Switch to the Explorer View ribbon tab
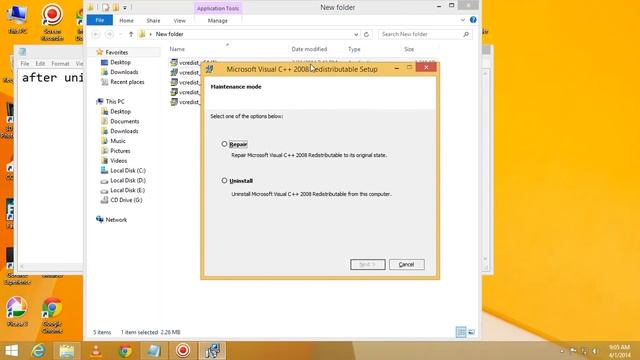The image size is (640, 360). coord(179,20)
